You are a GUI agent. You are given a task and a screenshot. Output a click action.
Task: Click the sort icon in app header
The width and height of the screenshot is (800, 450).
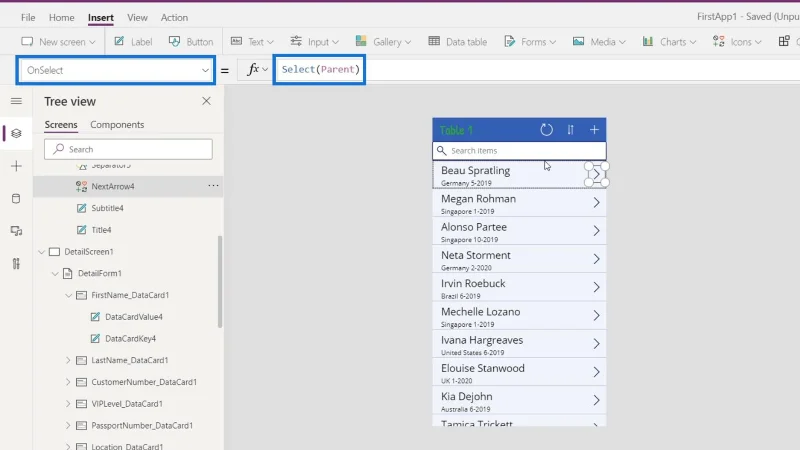click(570, 130)
